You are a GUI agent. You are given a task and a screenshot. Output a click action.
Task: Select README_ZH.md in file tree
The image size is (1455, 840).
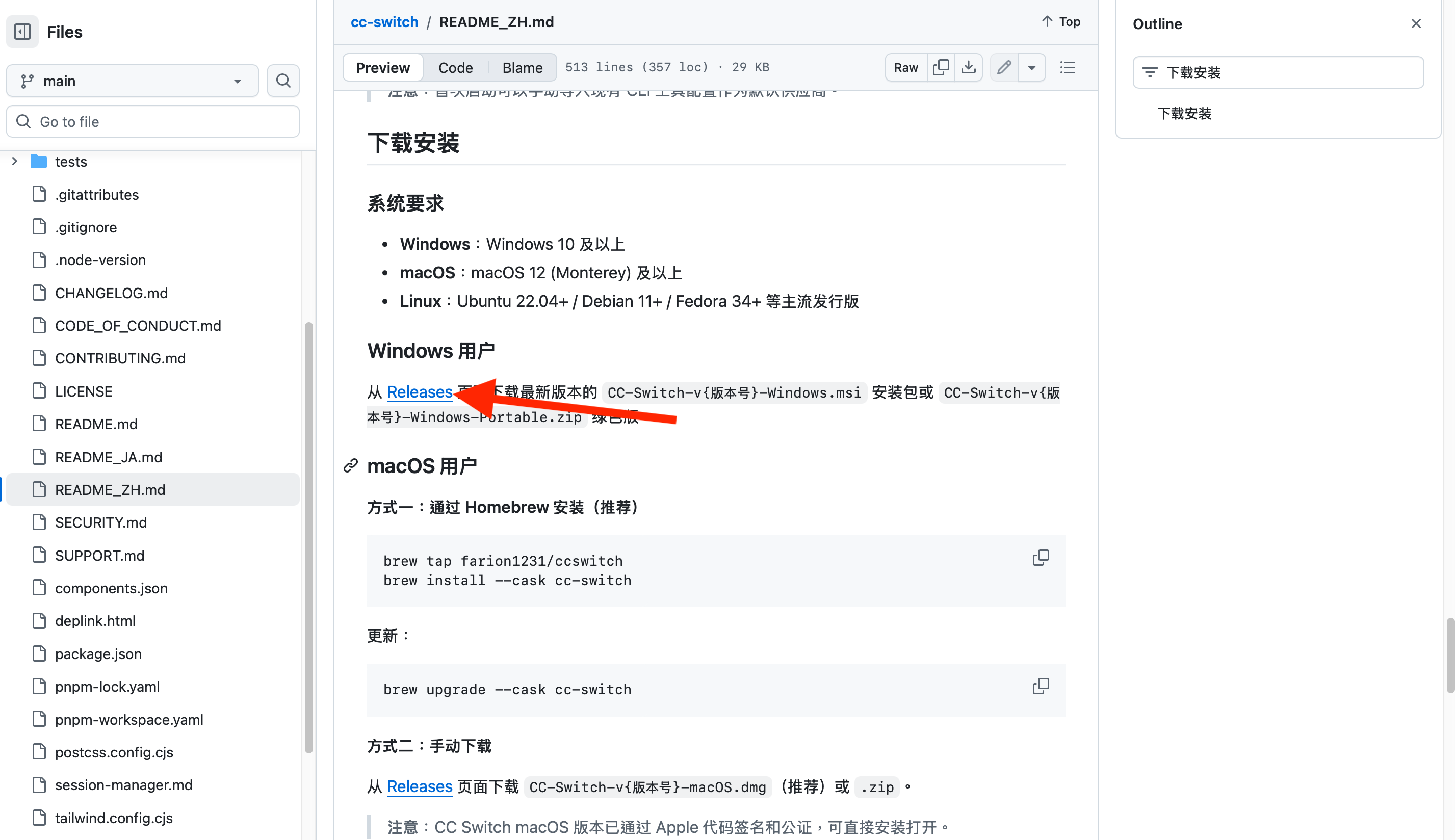pyautogui.click(x=153, y=490)
